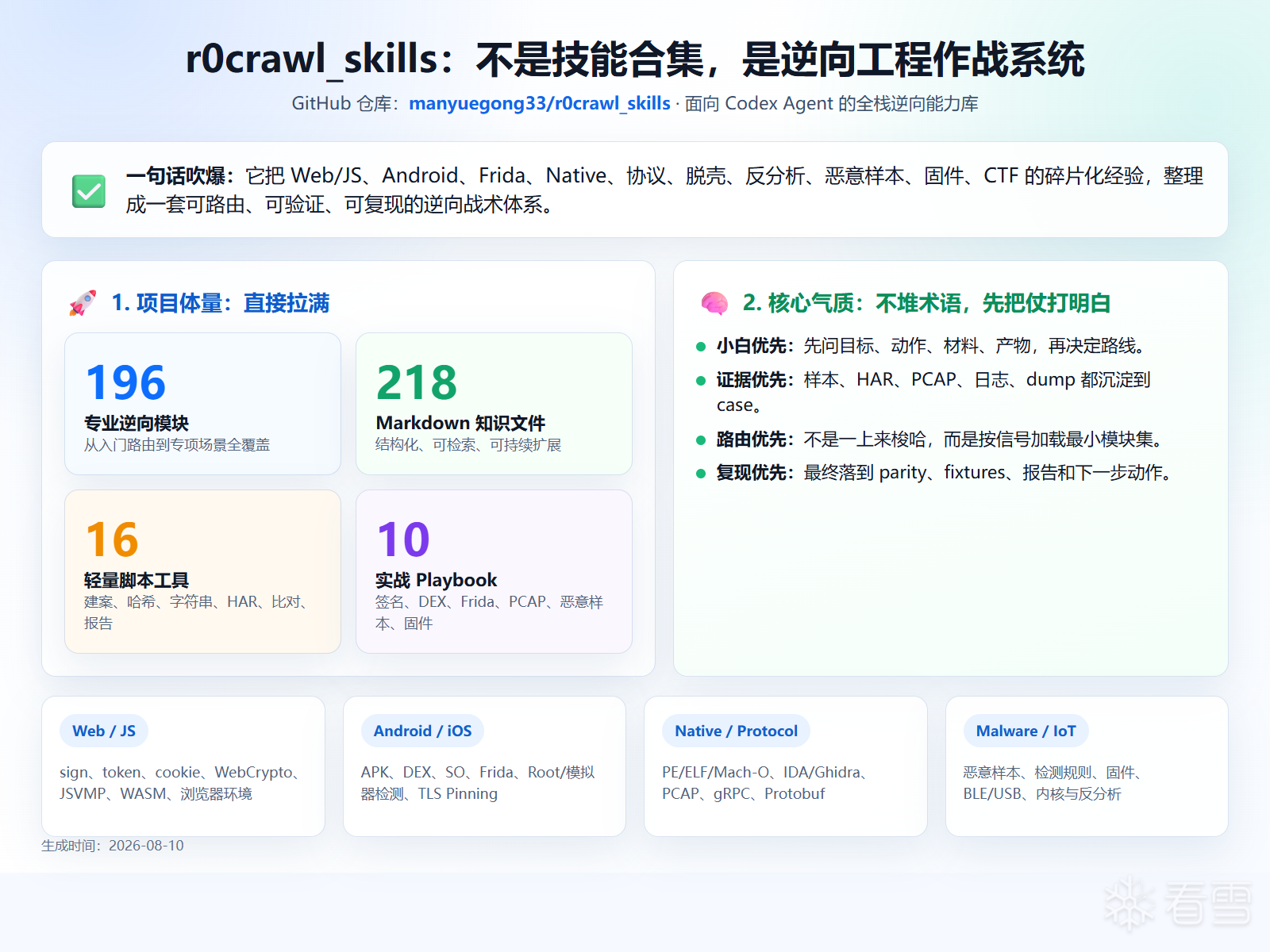The image size is (1270, 952).
Task: Select the Malware / IoT tag
Action: point(1026,731)
